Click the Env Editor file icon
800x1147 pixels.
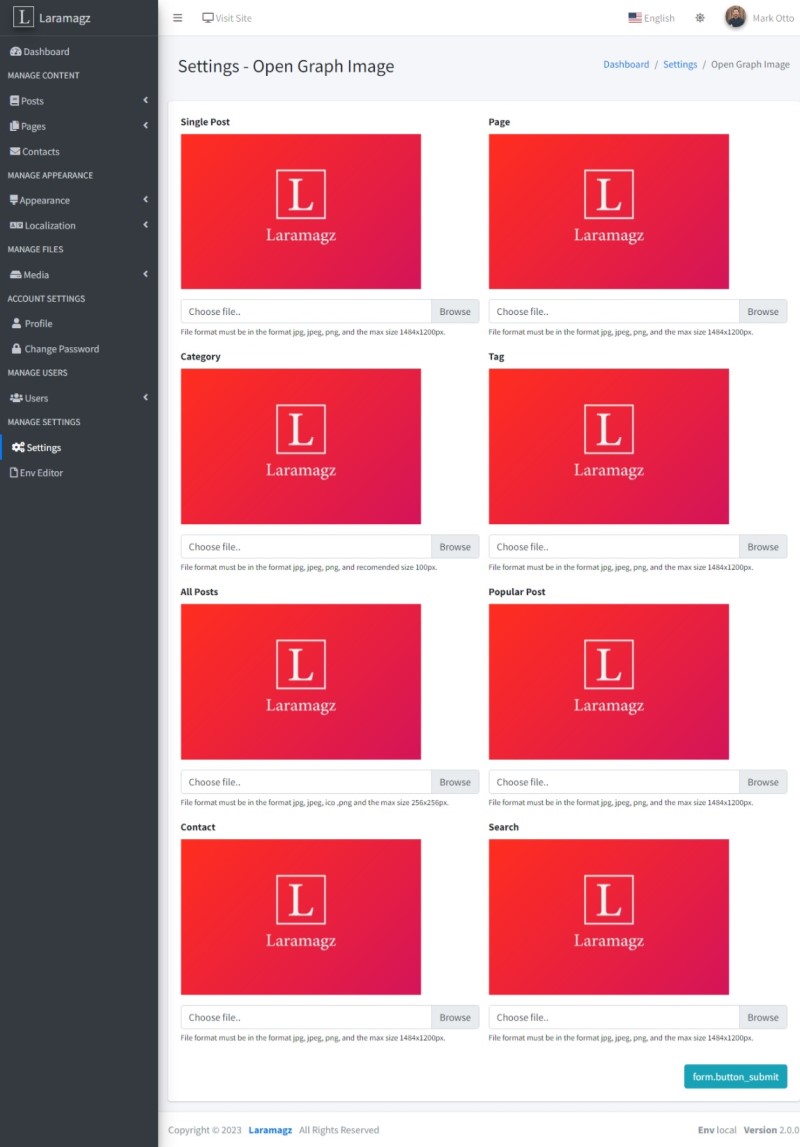tap(14, 473)
